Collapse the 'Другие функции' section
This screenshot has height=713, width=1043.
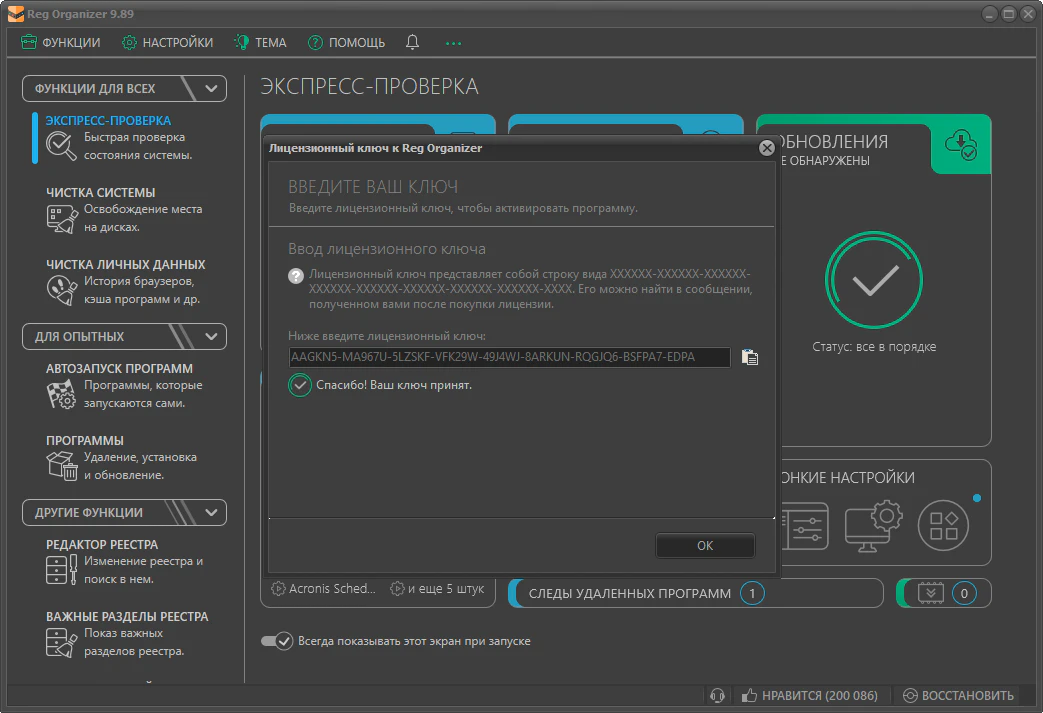(x=211, y=512)
